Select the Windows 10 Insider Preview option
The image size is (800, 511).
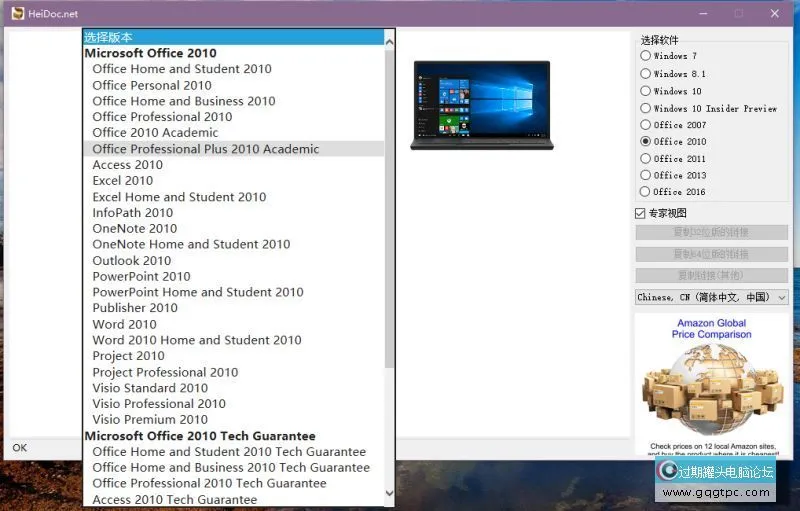pyautogui.click(x=645, y=108)
